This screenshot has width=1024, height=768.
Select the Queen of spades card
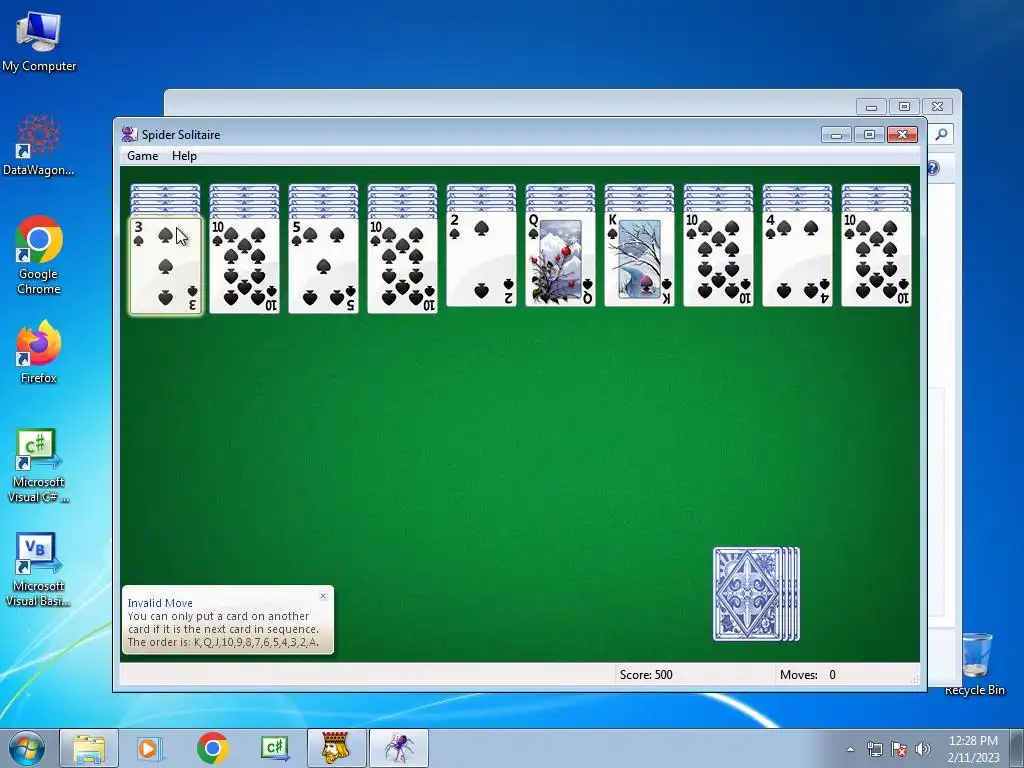561,259
